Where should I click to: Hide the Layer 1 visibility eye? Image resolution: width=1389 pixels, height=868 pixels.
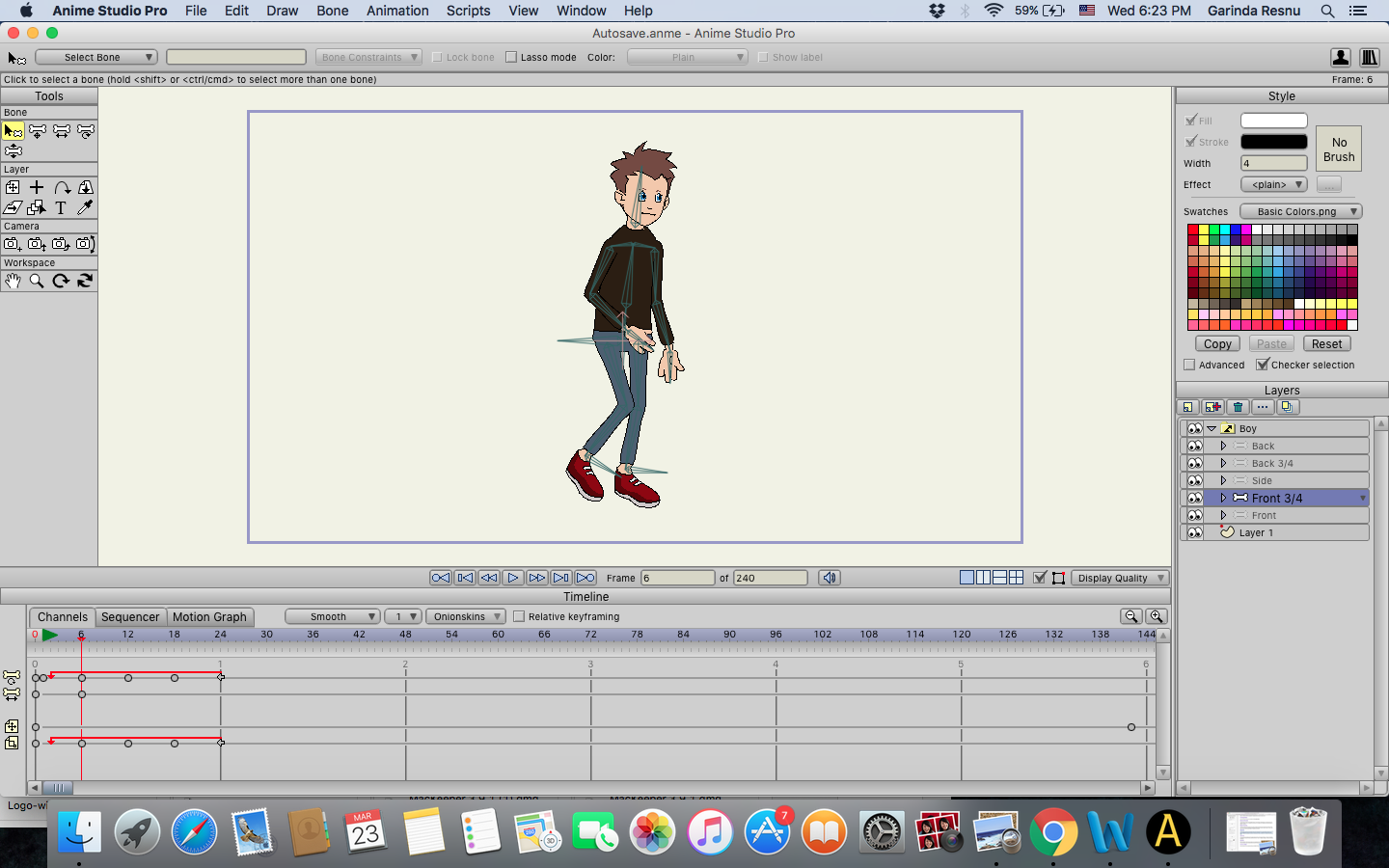tap(1195, 532)
